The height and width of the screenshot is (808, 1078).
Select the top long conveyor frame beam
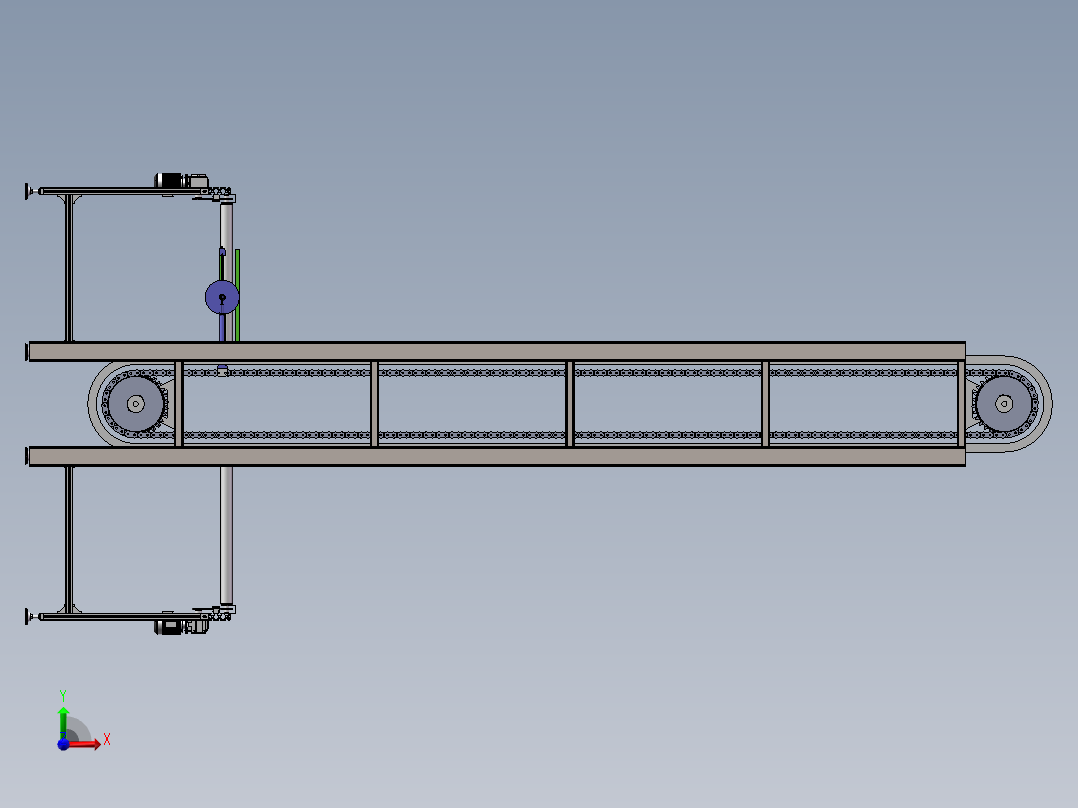pos(496,351)
